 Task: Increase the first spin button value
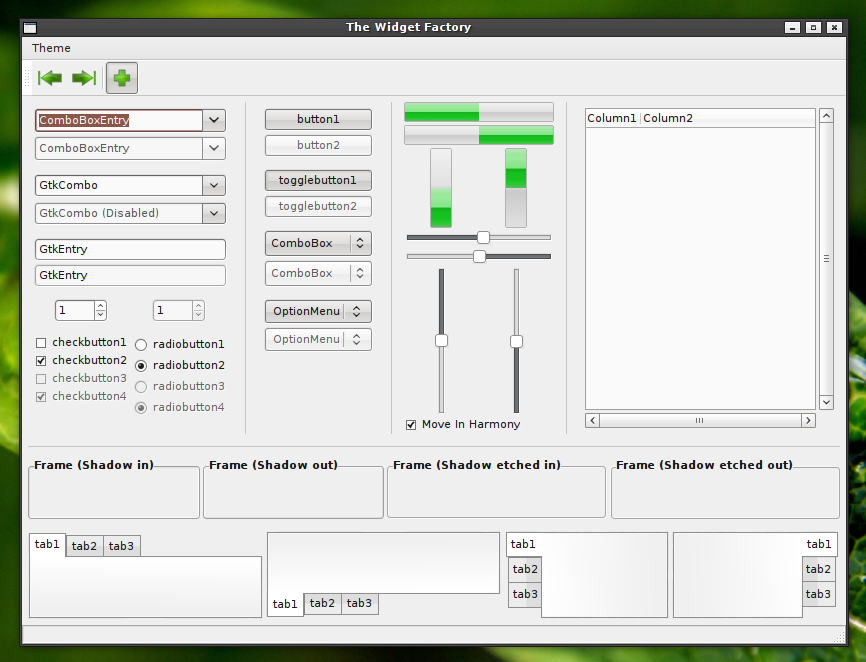[100, 306]
